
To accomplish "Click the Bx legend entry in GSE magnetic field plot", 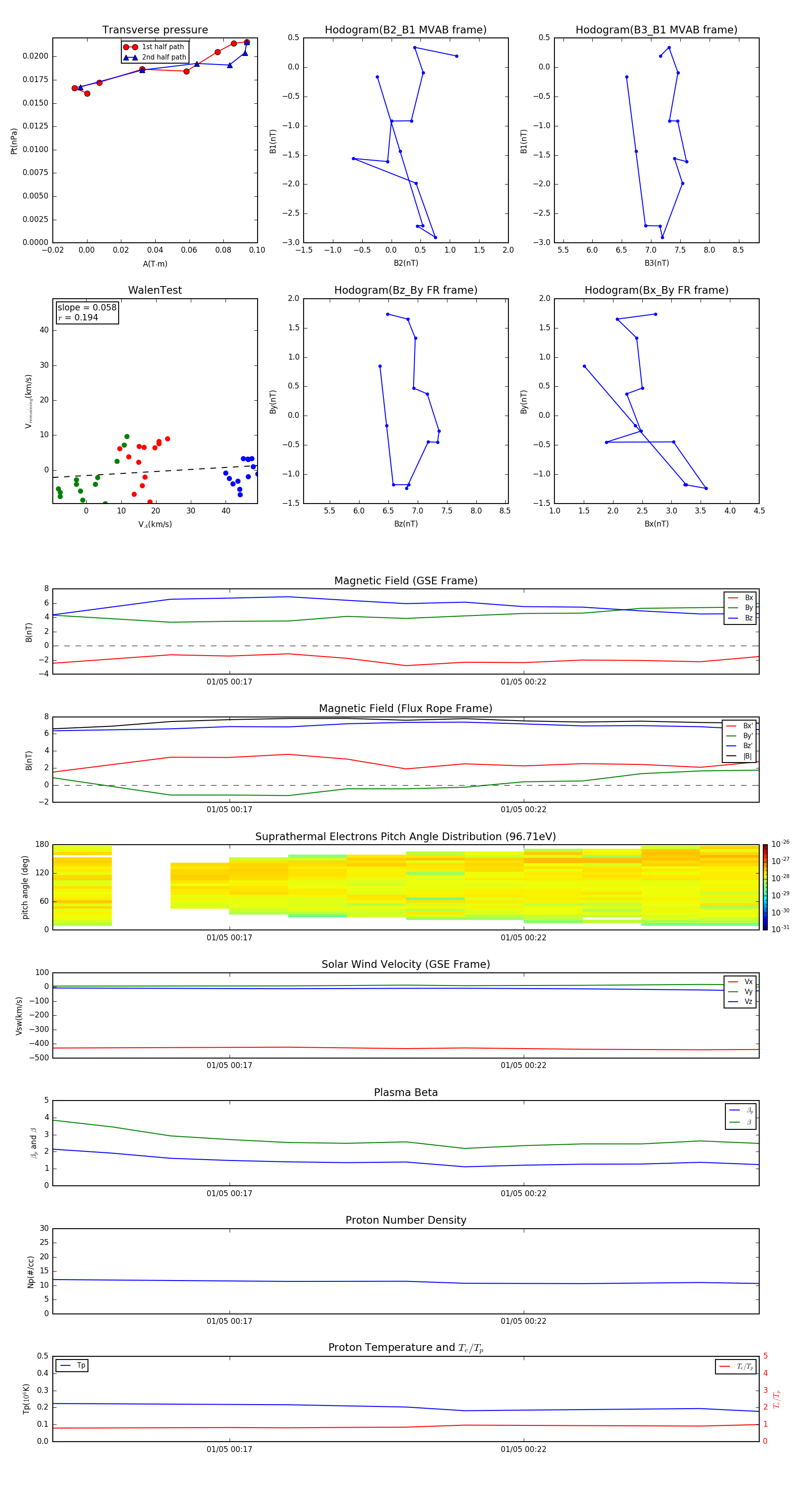I will (740, 598).
